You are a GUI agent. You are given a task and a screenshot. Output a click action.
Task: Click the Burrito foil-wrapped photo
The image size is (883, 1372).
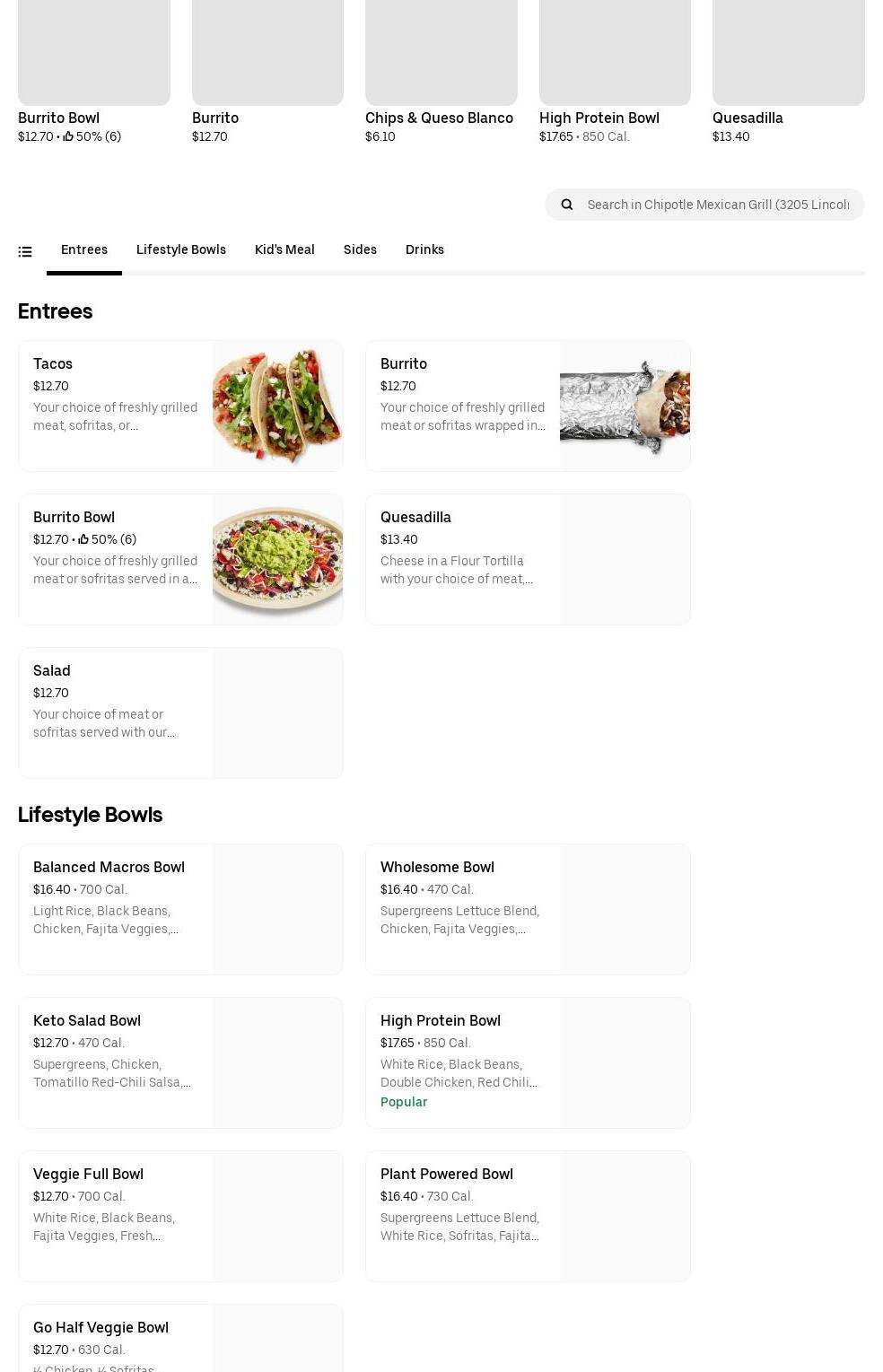click(x=625, y=406)
